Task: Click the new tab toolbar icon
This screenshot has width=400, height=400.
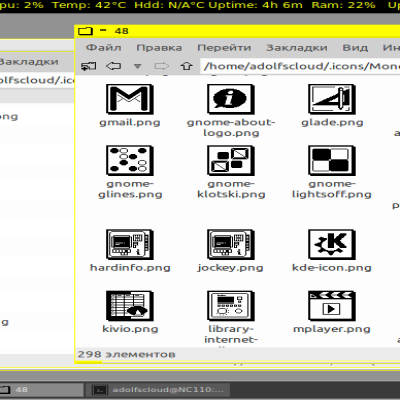Action: [89, 66]
